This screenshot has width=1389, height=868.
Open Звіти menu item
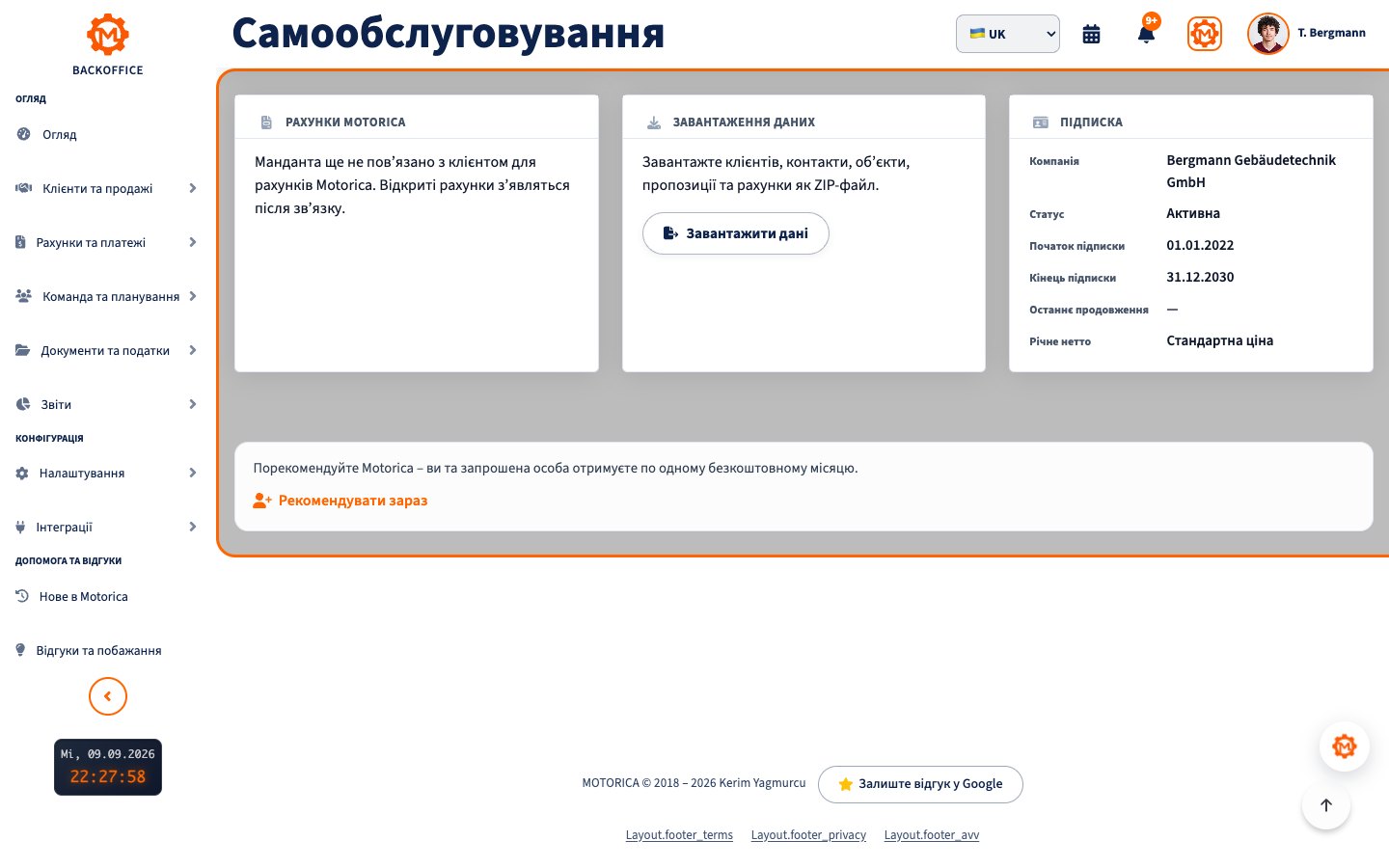pos(56,404)
